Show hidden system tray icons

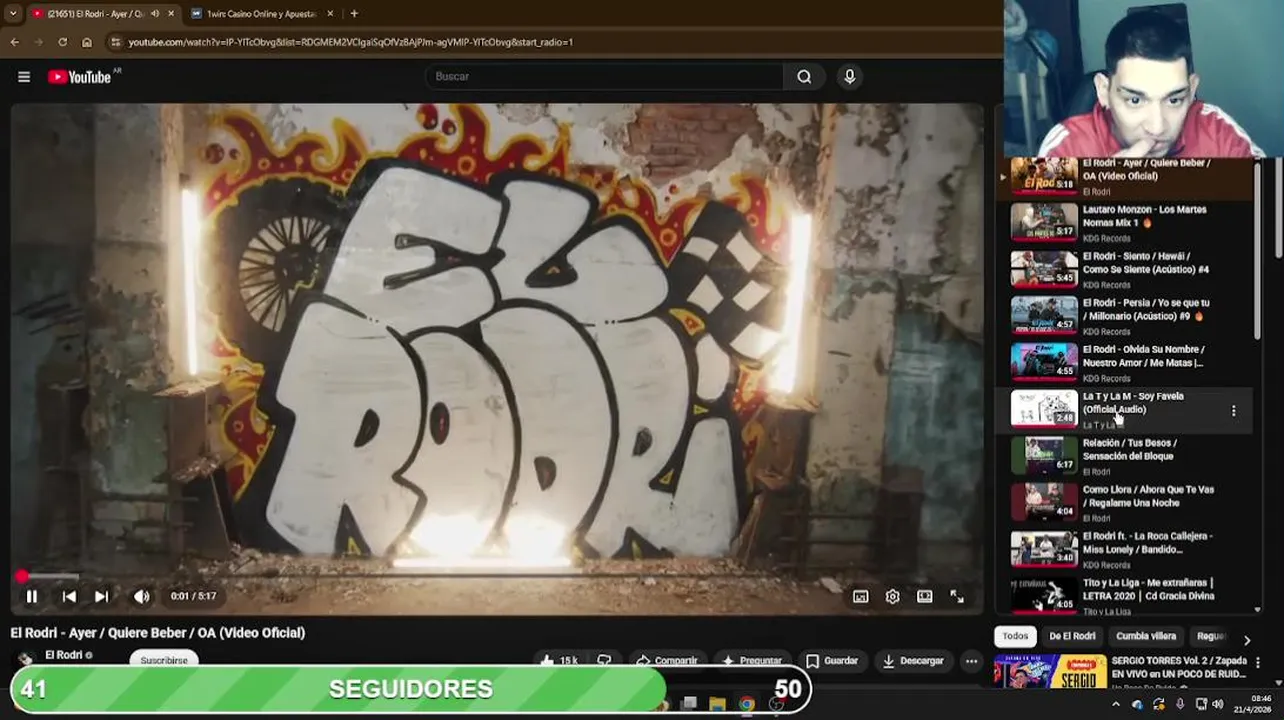[1116, 704]
